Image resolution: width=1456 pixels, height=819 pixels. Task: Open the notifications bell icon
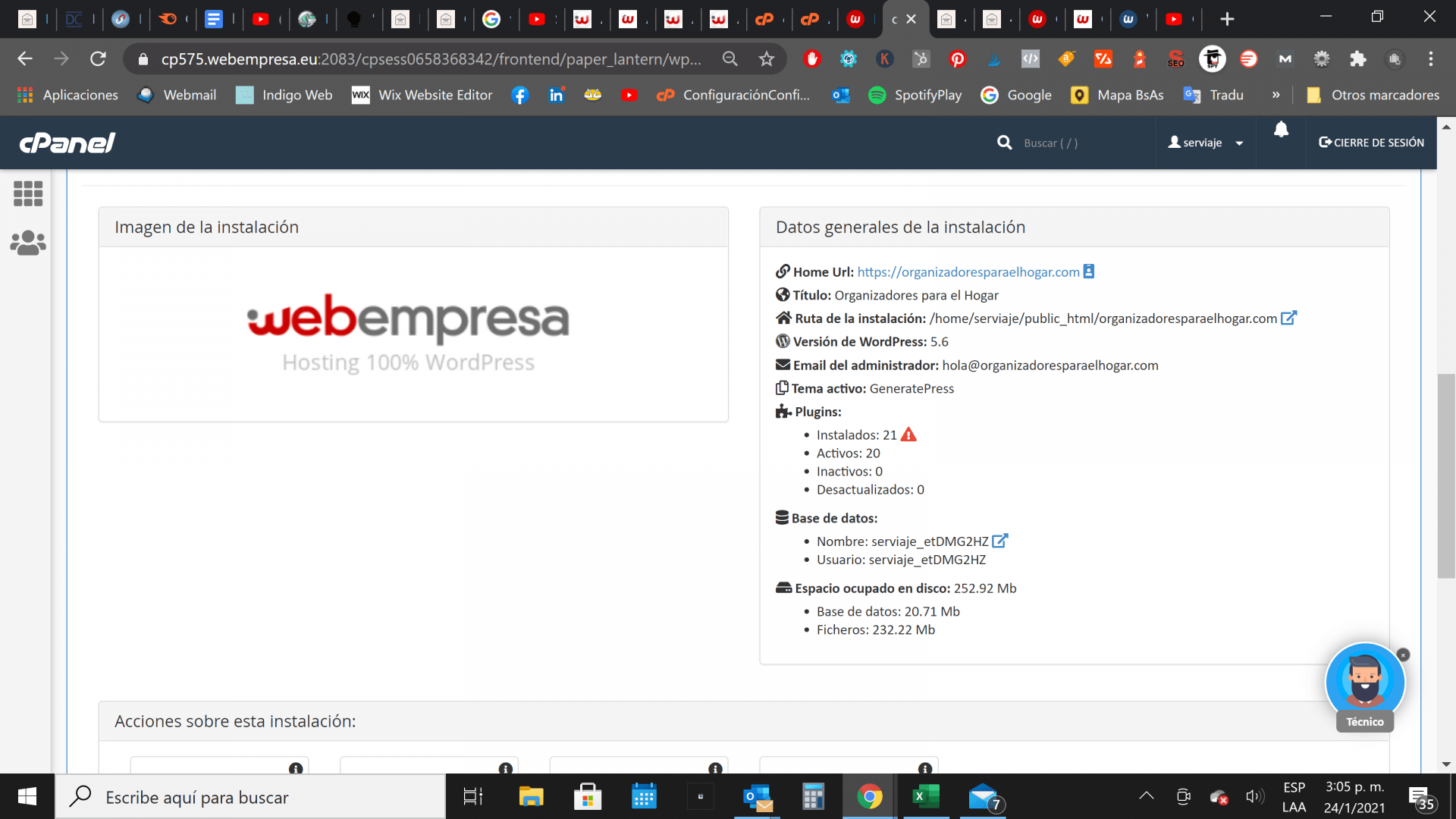[1281, 130]
